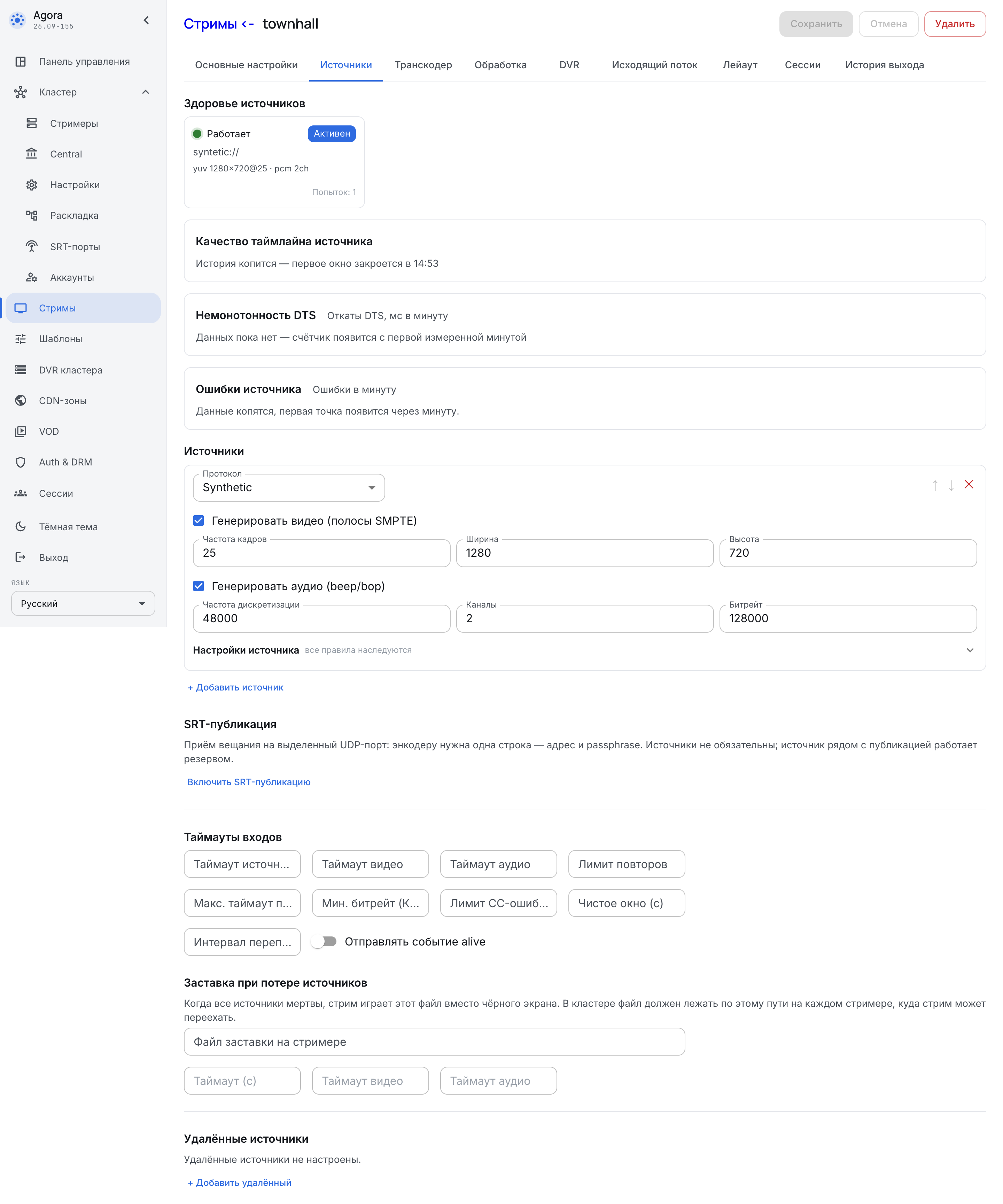Focus the Битрейт input field

(848, 619)
